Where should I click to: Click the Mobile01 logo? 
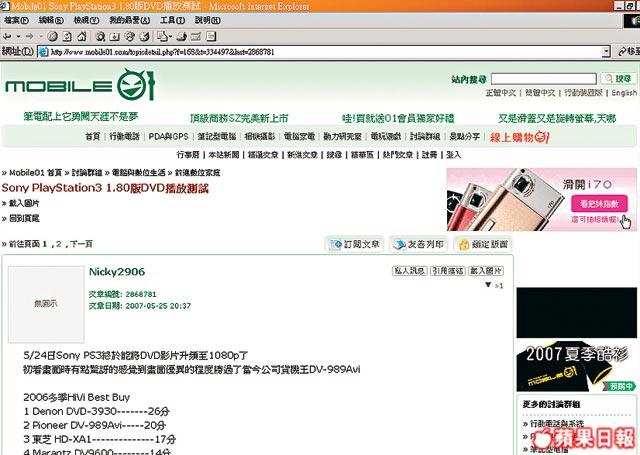pyautogui.click(x=80, y=85)
